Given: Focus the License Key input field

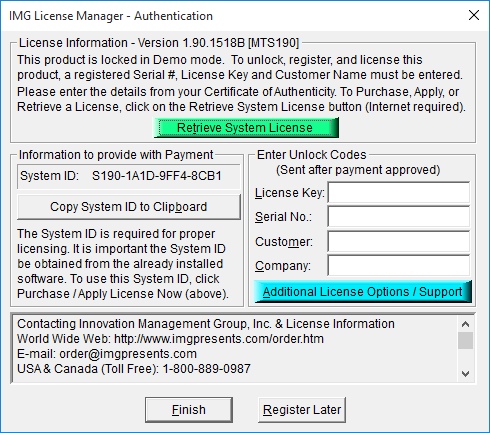Looking at the screenshot, I should (x=399, y=192).
